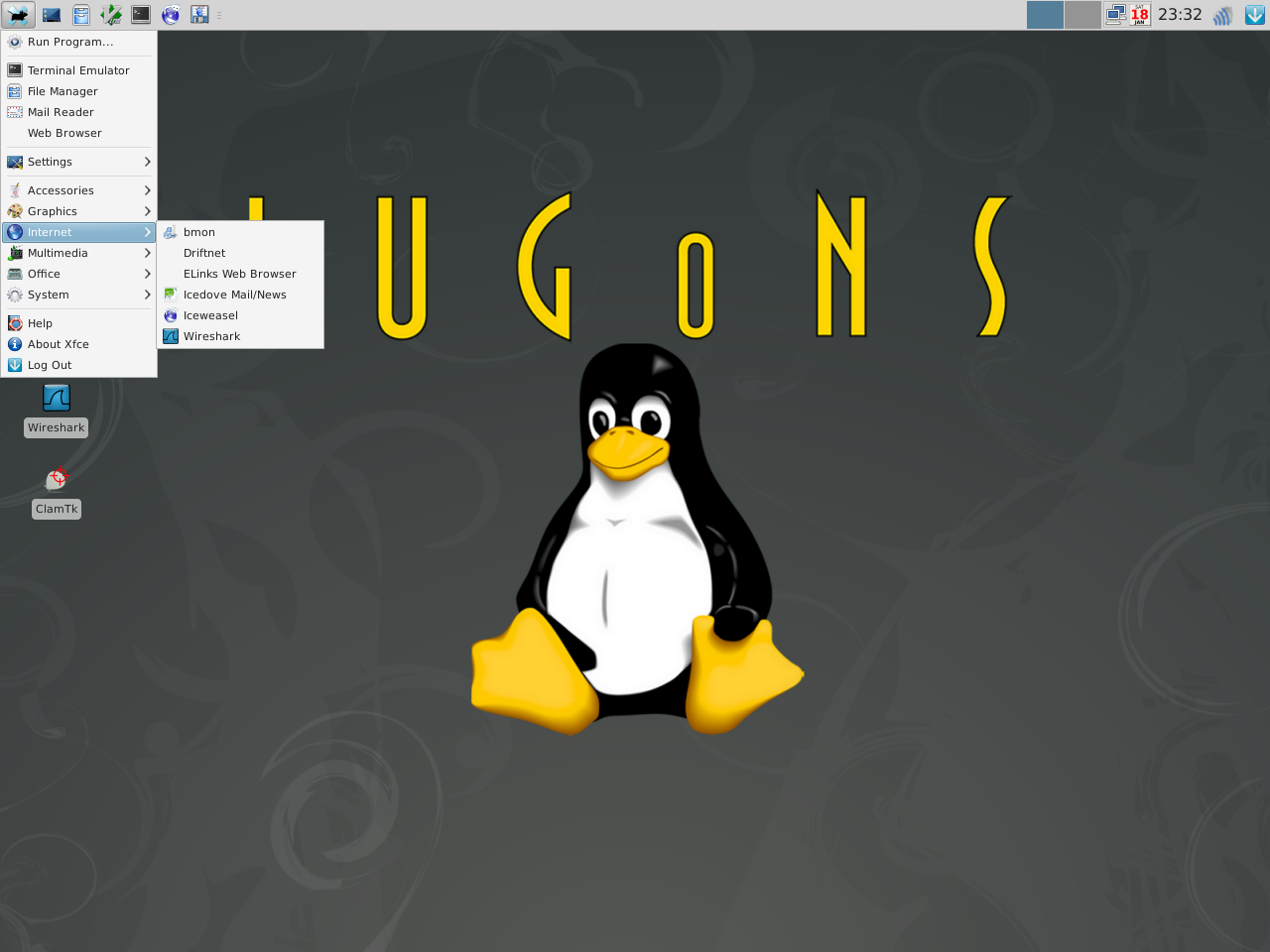The height and width of the screenshot is (952, 1270).
Task: Open Web Browser from the menu
Action: (x=78, y=133)
